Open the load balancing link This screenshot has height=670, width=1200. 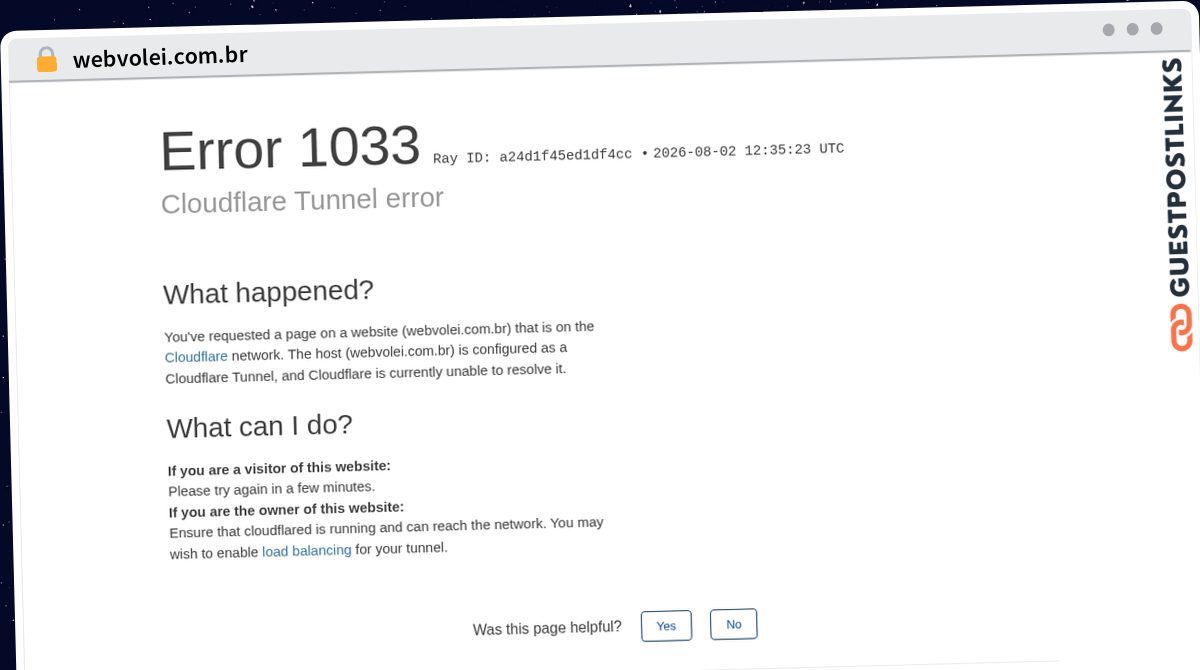[306, 551]
